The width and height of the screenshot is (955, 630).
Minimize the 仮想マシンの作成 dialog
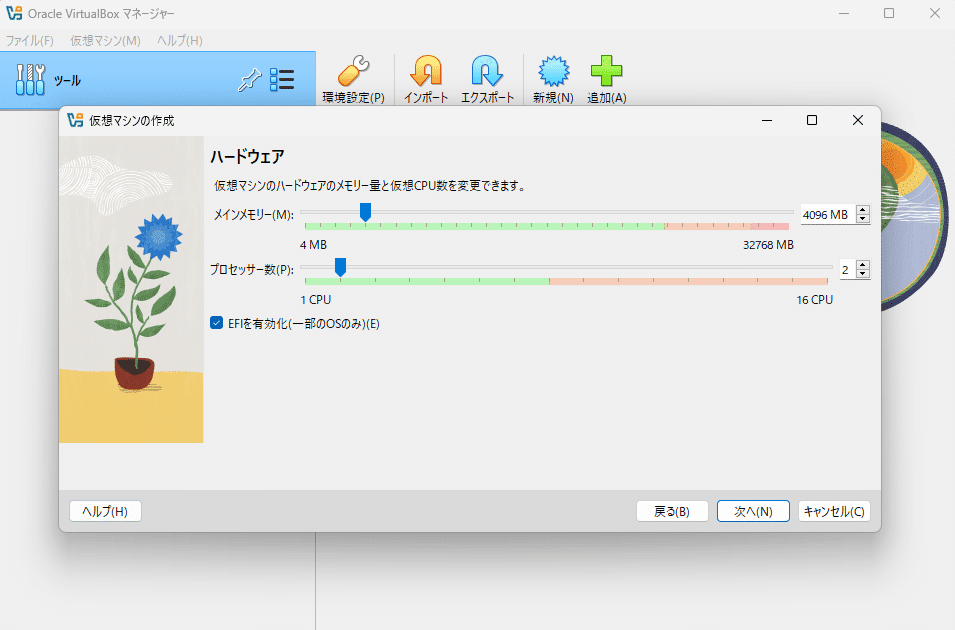[x=767, y=120]
